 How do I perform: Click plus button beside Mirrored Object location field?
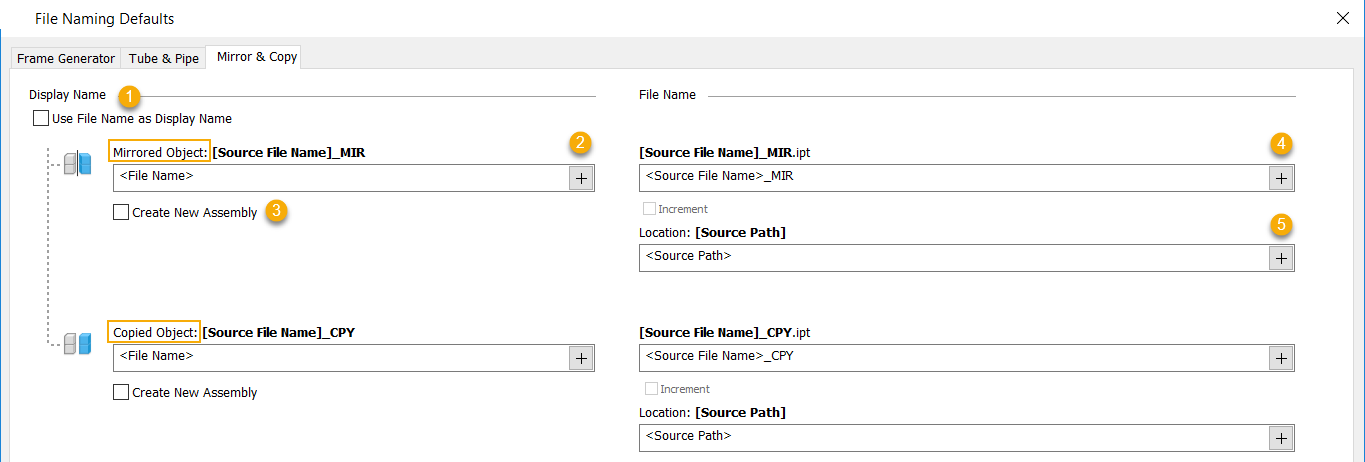(1281, 257)
